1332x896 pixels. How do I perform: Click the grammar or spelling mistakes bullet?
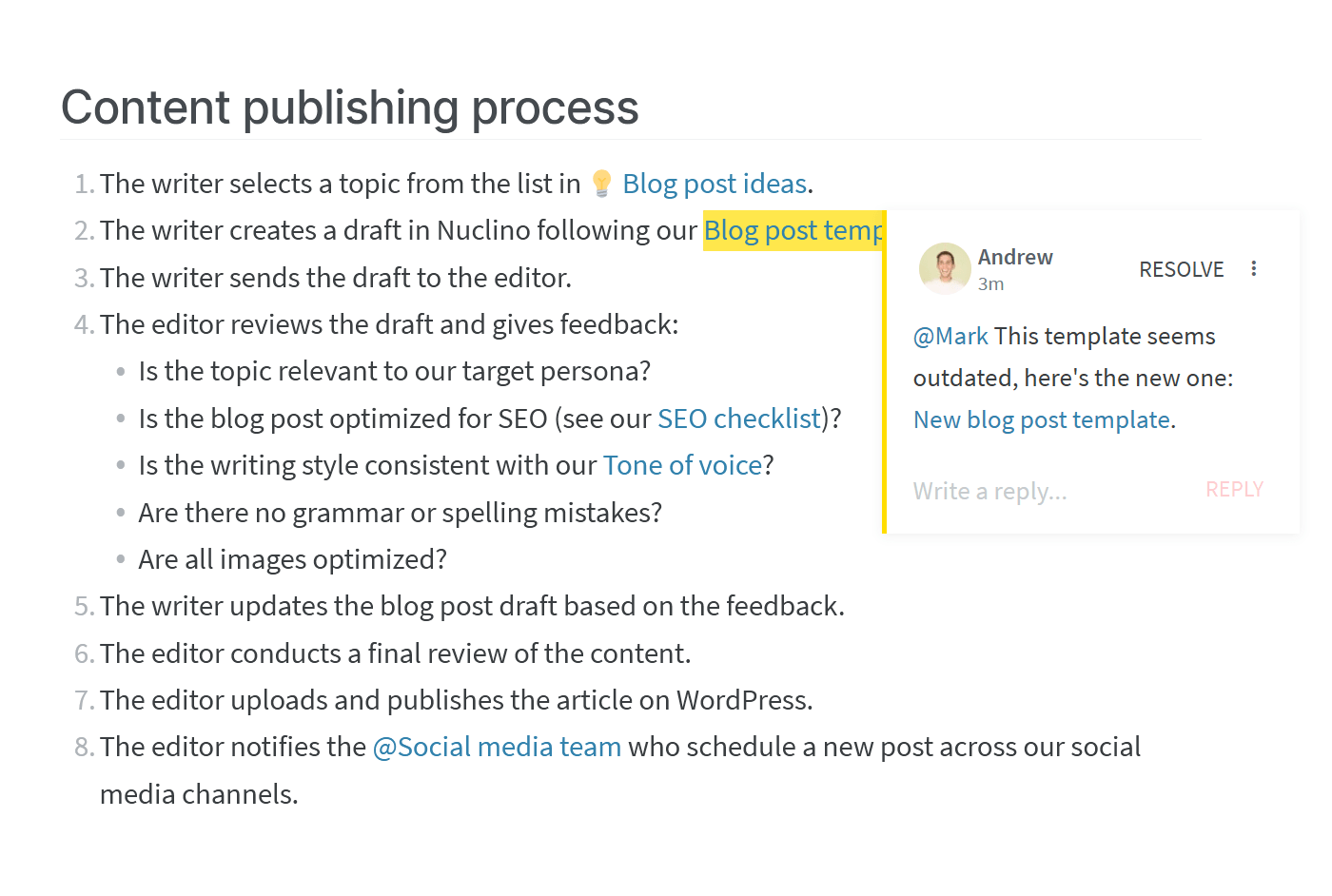(400, 513)
